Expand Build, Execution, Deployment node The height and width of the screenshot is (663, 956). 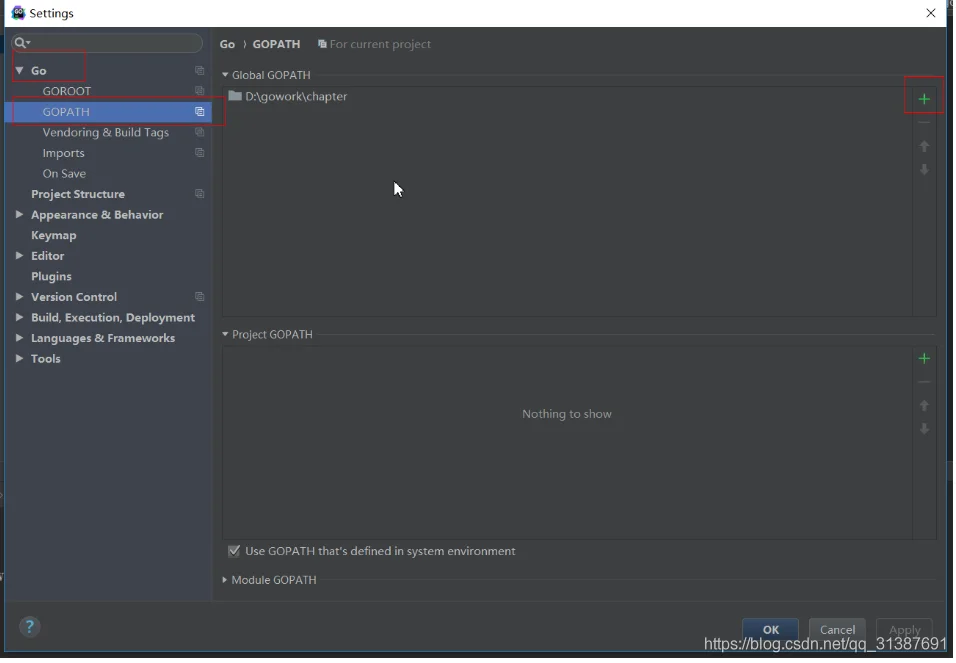tap(20, 318)
